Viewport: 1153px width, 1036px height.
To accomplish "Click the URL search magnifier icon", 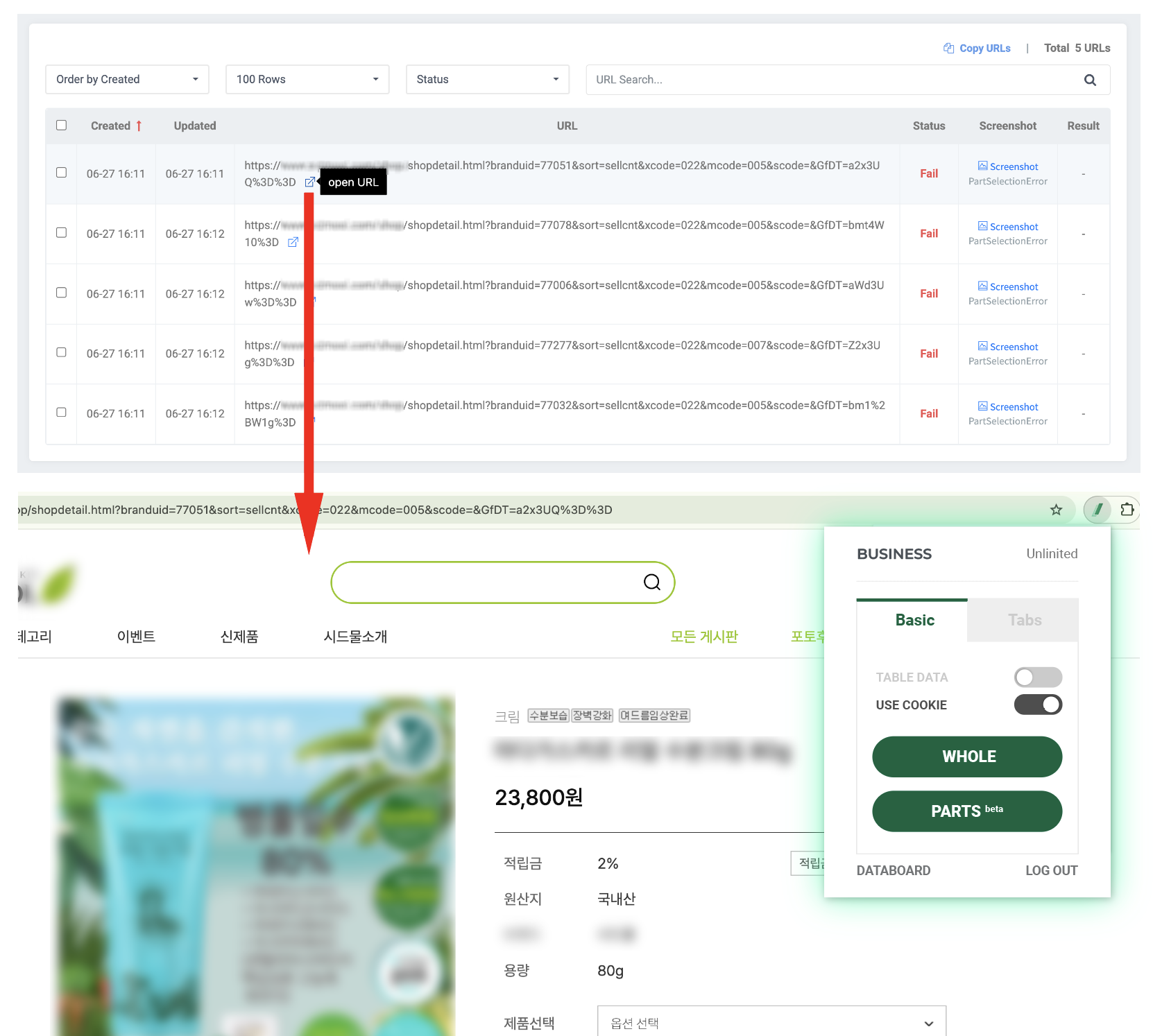I will coord(1090,80).
